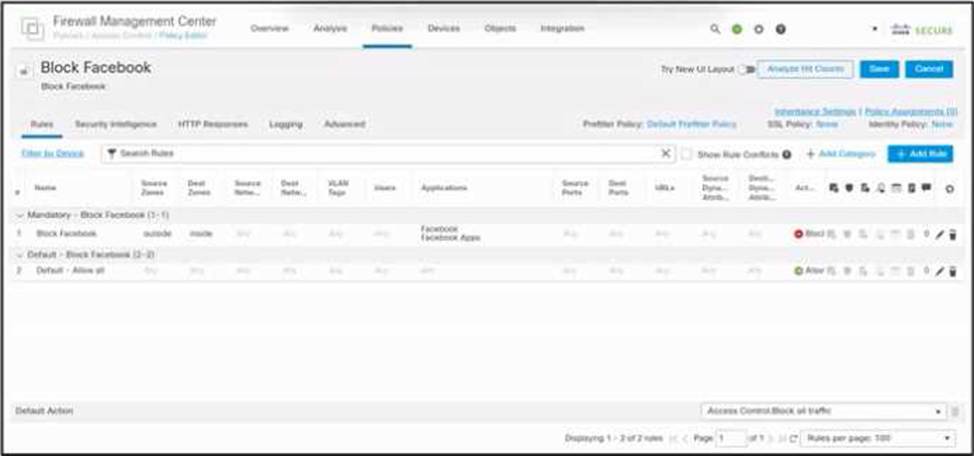This screenshot has width=974, height=456.
Task: Click the filter funnel icon in Search Rules
Action: (x=112, y=153)
